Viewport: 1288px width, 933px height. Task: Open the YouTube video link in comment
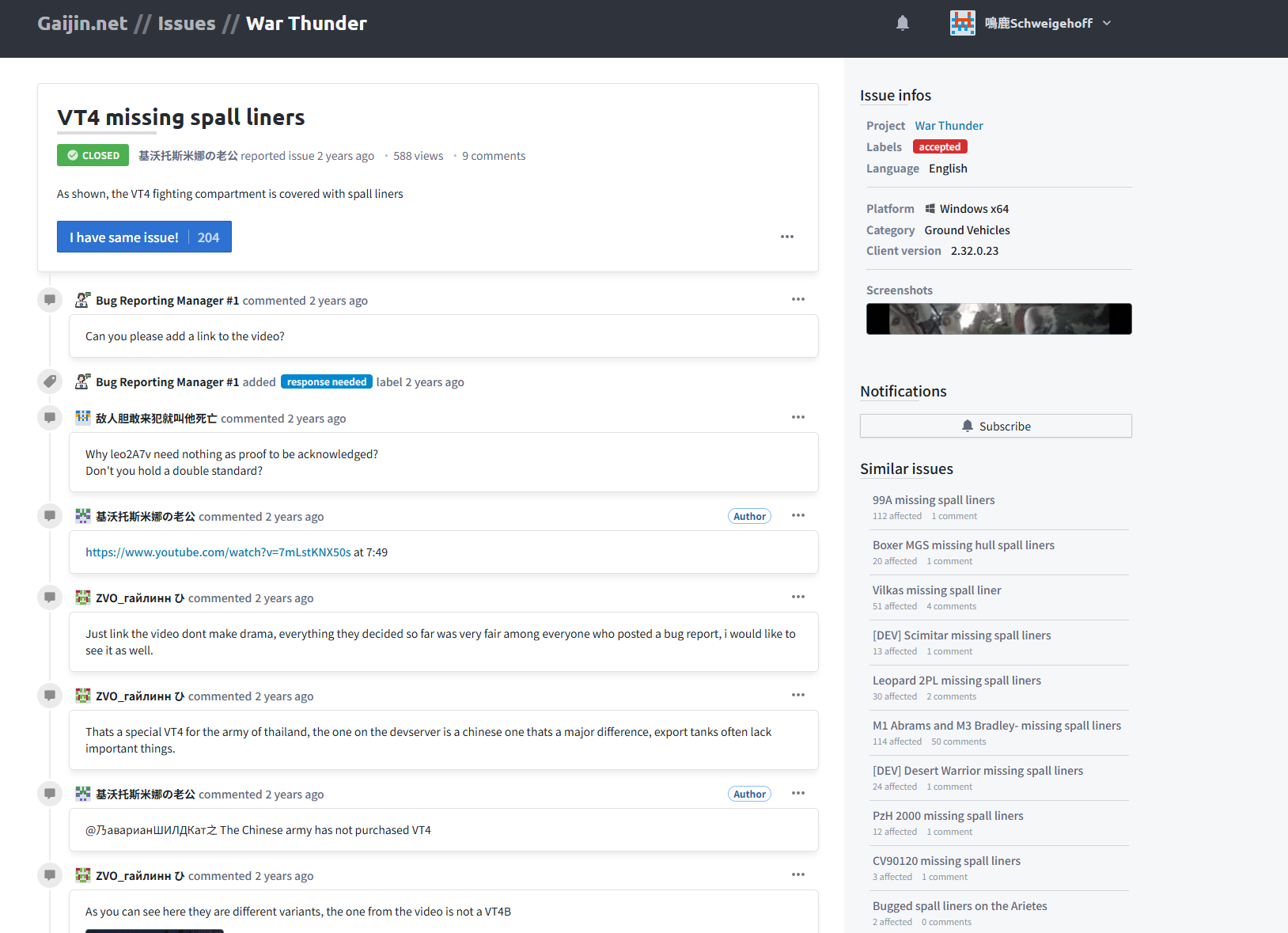pos(218,552)
